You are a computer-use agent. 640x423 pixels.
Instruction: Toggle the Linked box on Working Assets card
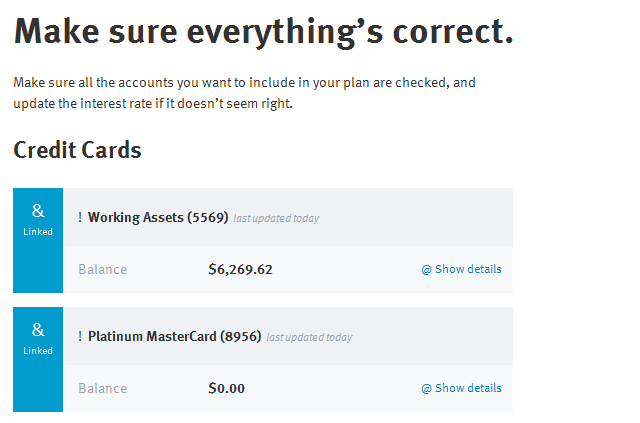(38, 240)
